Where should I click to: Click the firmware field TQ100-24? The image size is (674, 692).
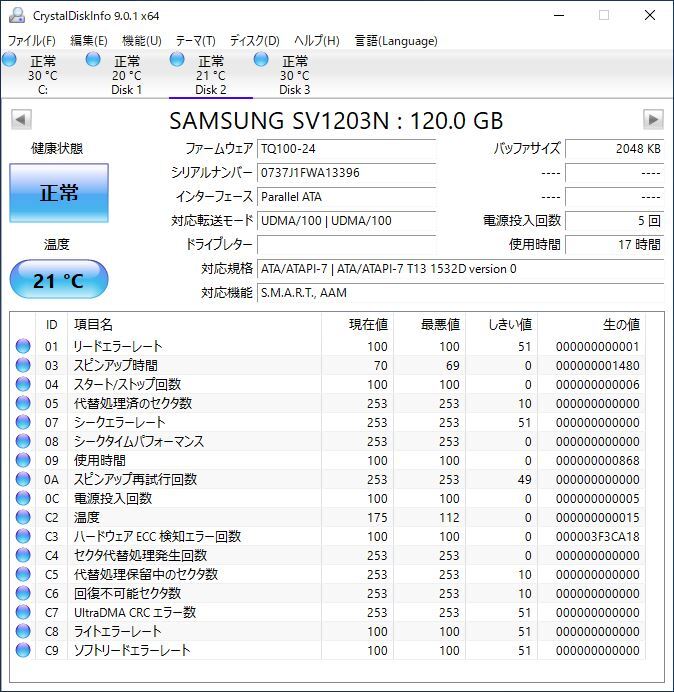click(x=346, y=149)
